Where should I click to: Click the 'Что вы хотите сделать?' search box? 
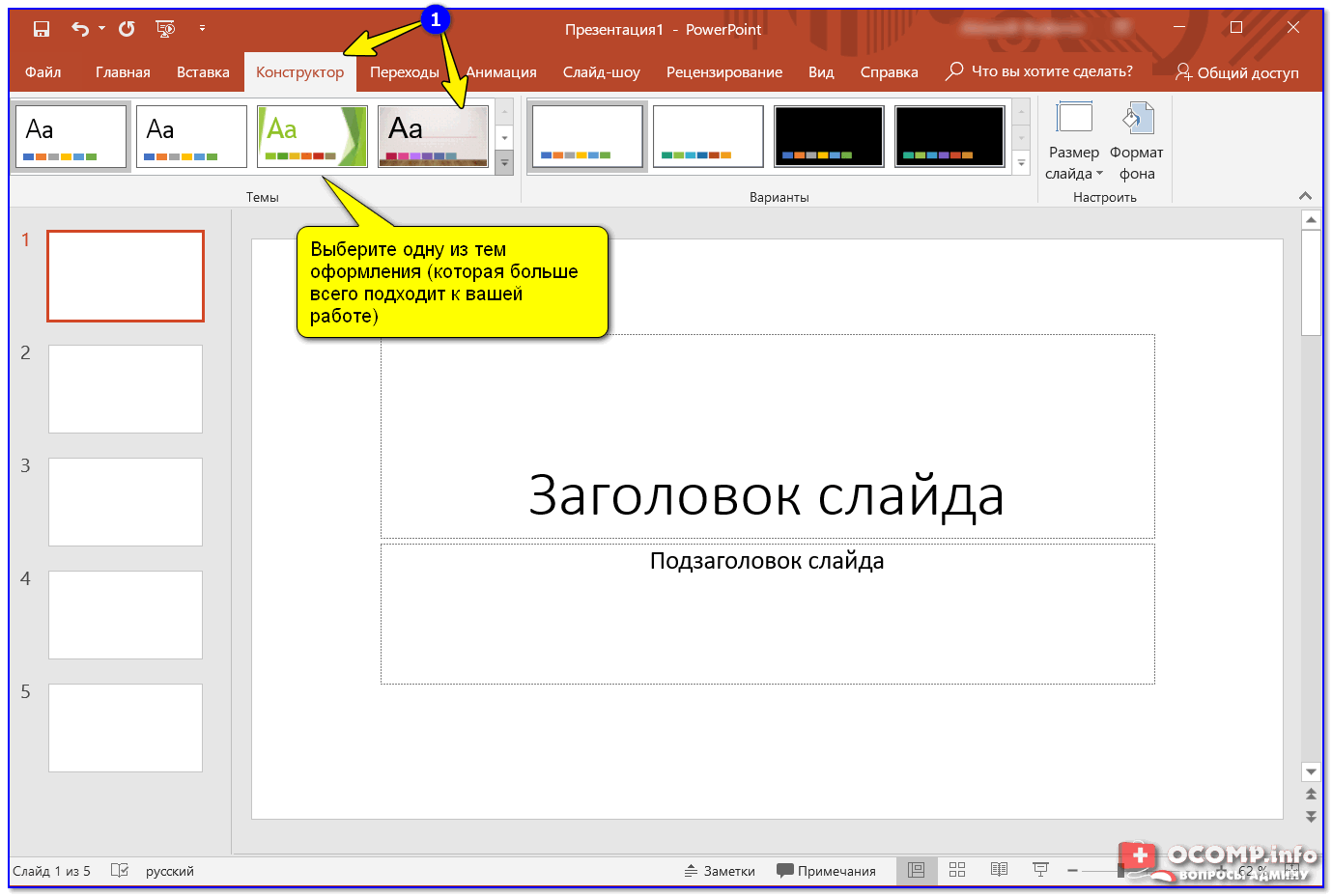pos(1038,71)
